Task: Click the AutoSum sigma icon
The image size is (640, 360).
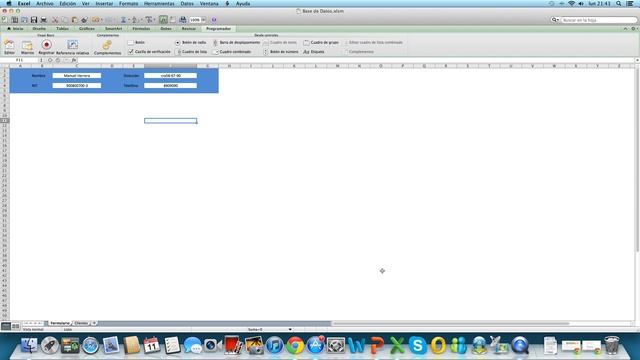Action: click(x=123, y=20)
